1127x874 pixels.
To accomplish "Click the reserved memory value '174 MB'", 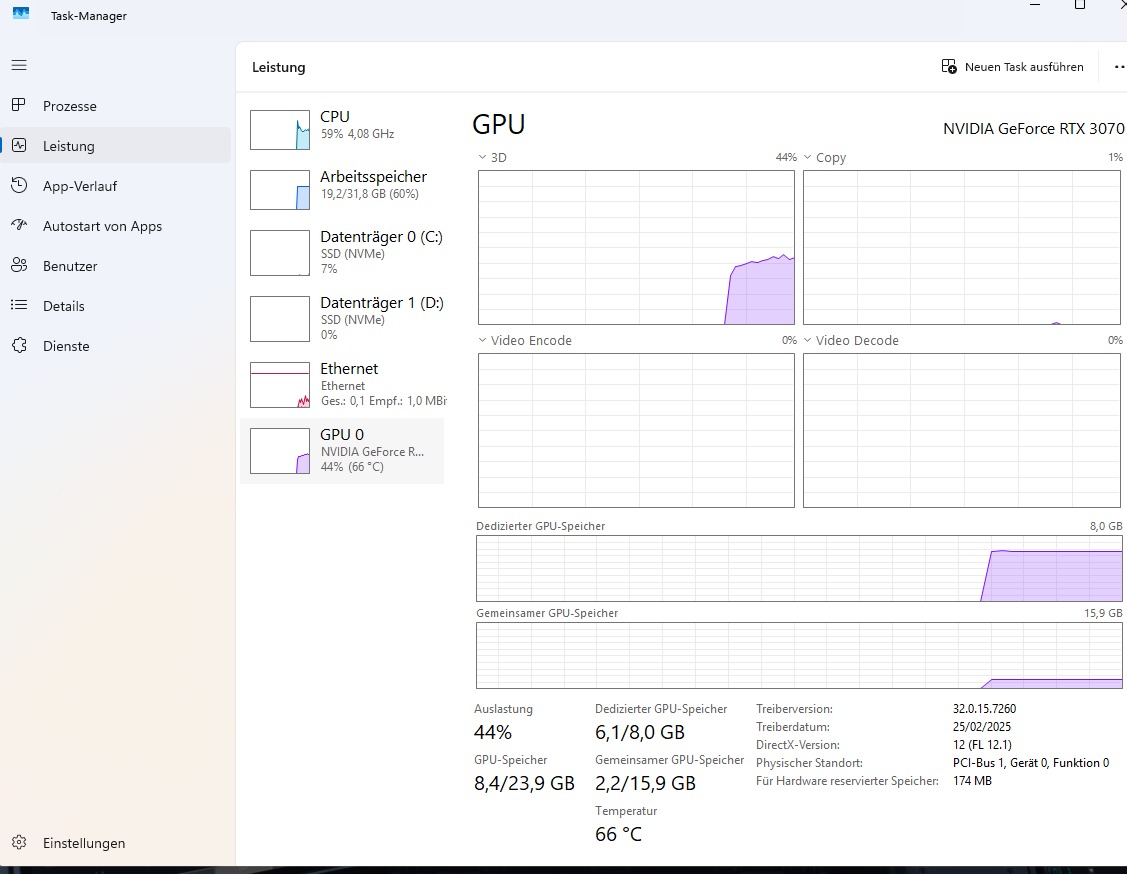I will coord(972,781).
